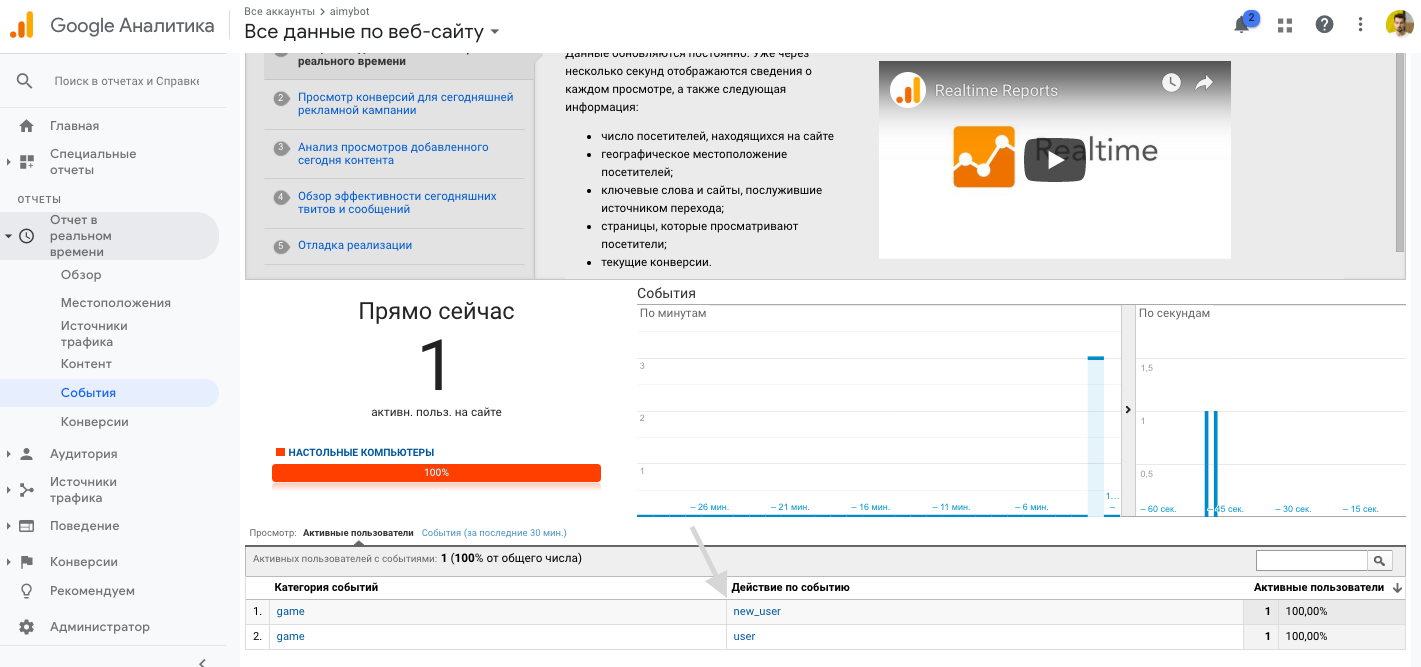Screen dimensions: 1421x667
Task: Click the user account avatar
Action: coord(1399,25)
